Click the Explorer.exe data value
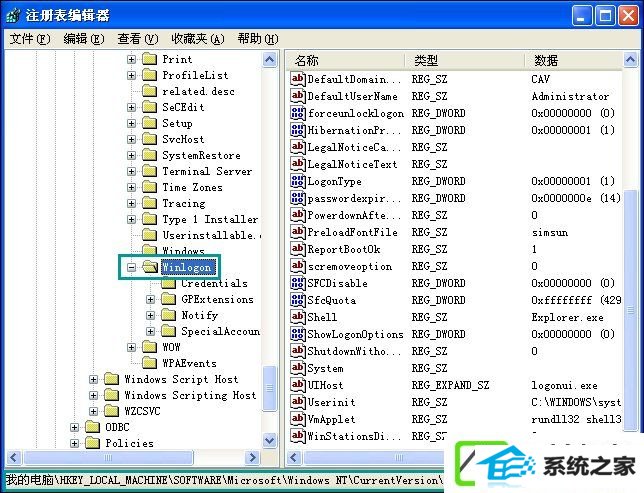This screenshot has width=644, height=493. 567,317
